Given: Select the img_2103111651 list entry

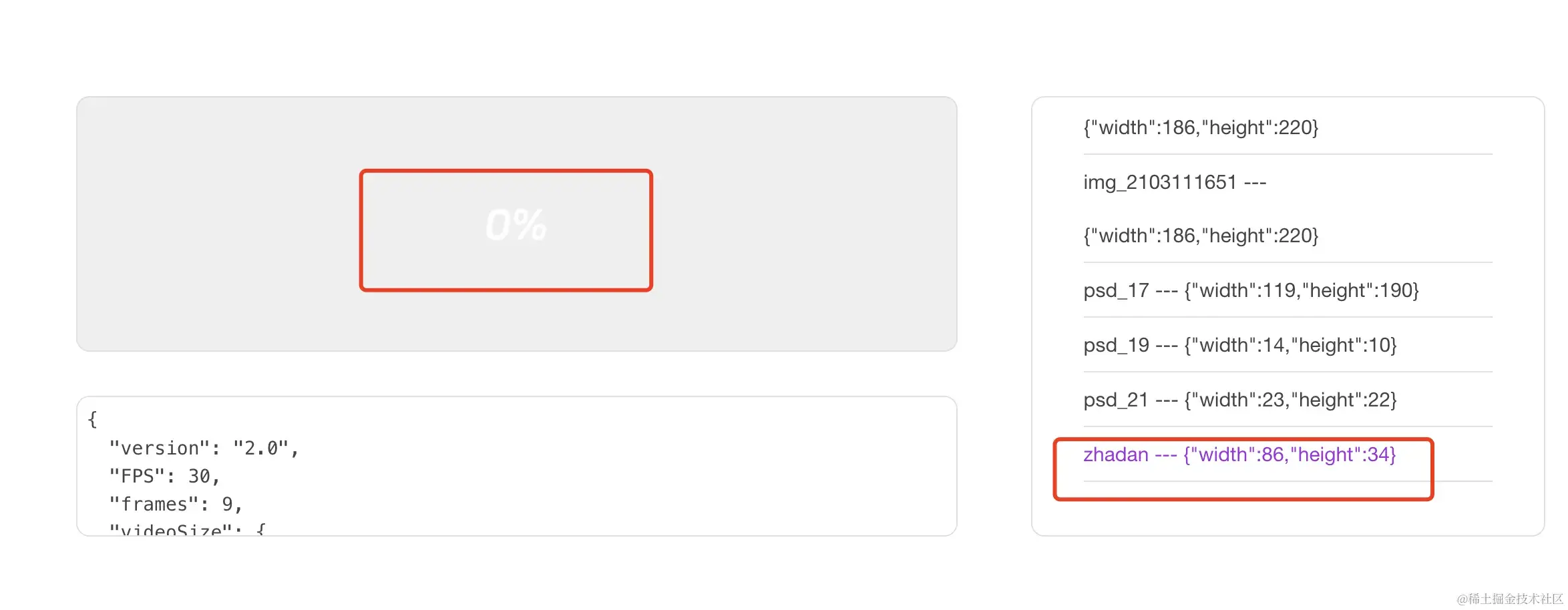Looking at the screenshot, I should point(1174,182).
